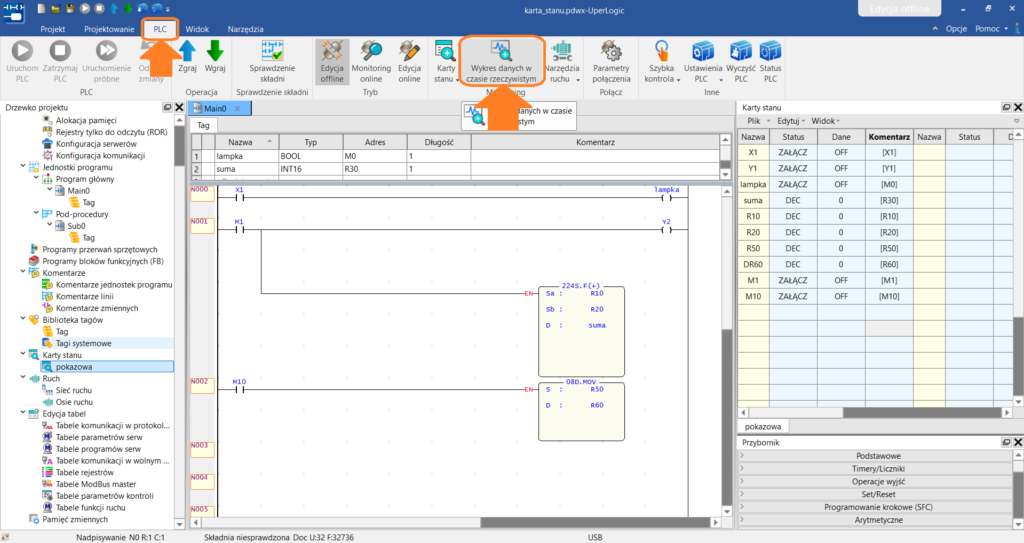
Task: Click Komentarz header in status table
Action: [x=889, y=137]
